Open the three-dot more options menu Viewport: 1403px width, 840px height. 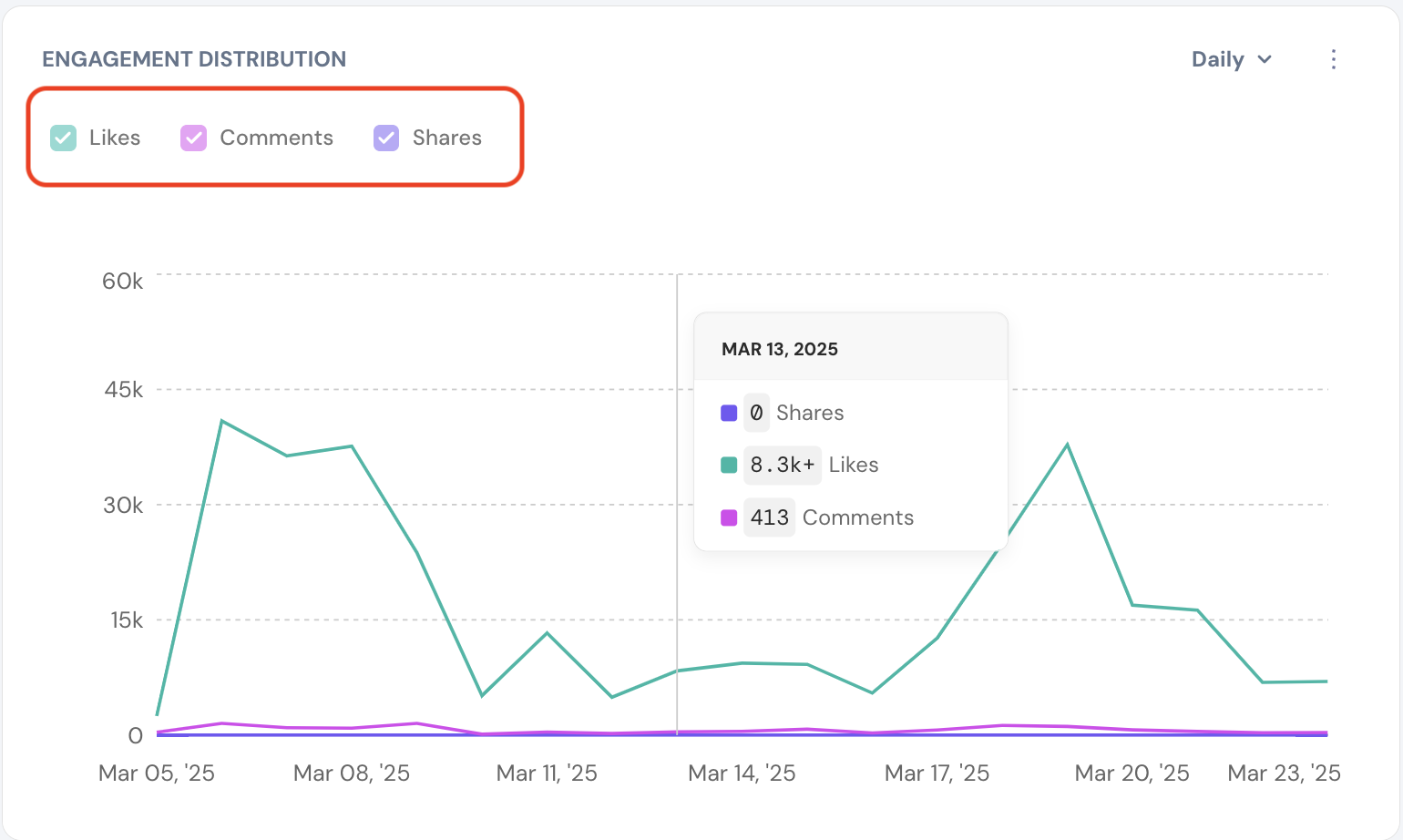1333,59
